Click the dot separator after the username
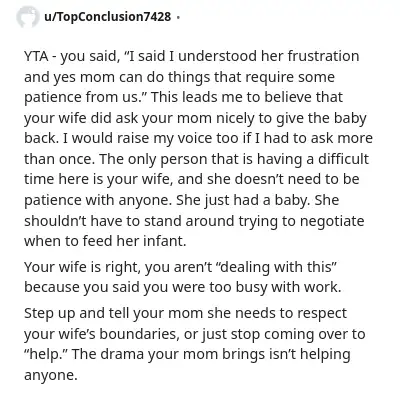400x410 pixels. pos(177,17)
